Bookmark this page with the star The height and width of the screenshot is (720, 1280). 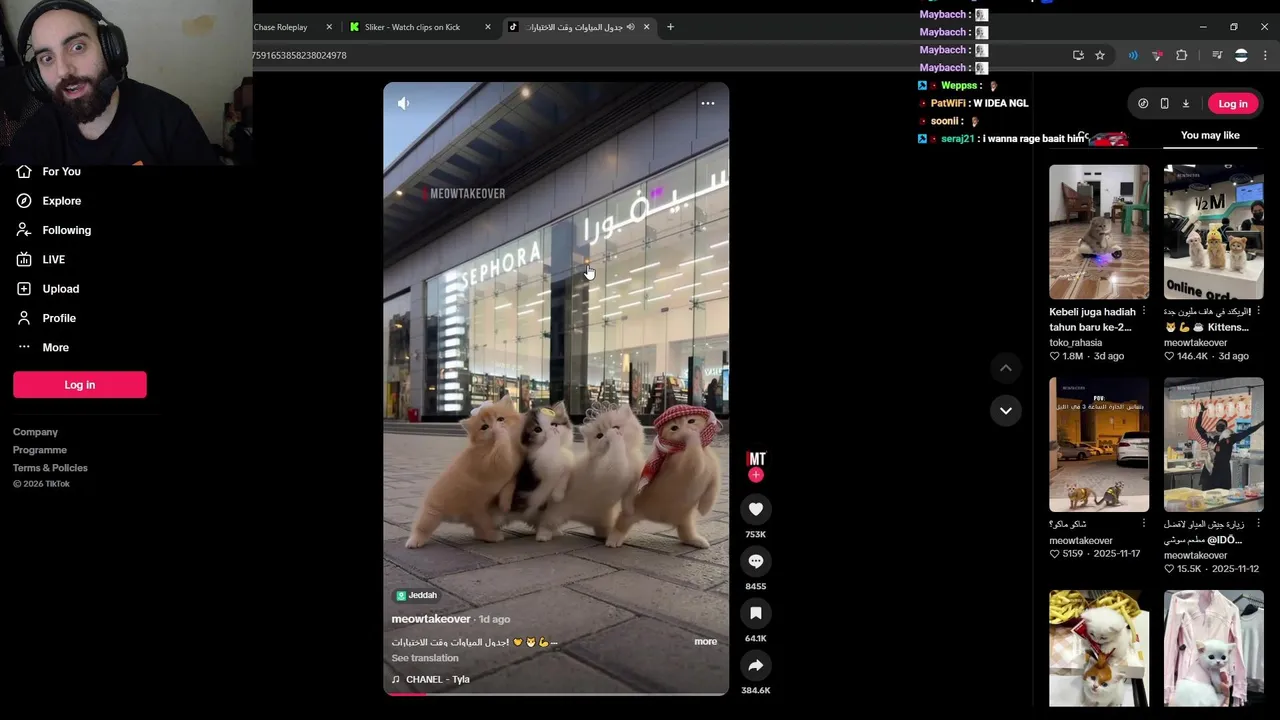[1100, 55]
